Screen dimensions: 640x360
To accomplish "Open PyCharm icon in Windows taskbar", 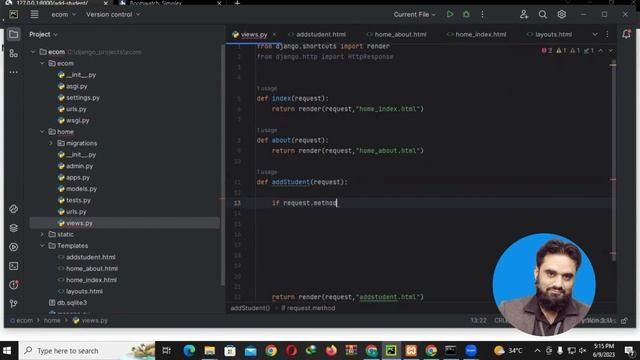I will pos(391,350).
